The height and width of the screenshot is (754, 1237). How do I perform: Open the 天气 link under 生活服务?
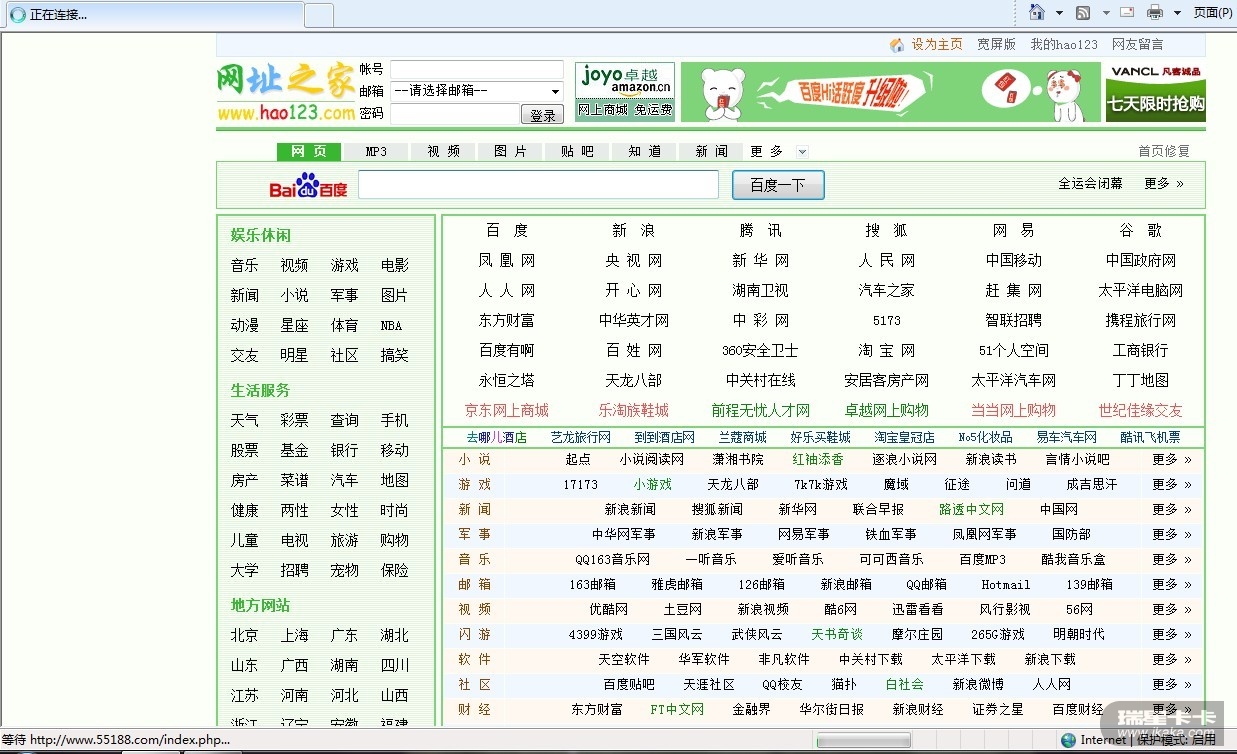tap(244, 420)
